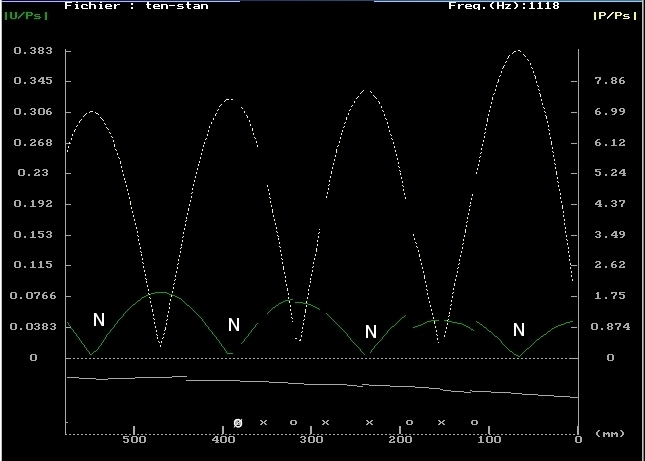Select the 0.306 left axis label
This screenshot has width=645, height=461.
33,112
